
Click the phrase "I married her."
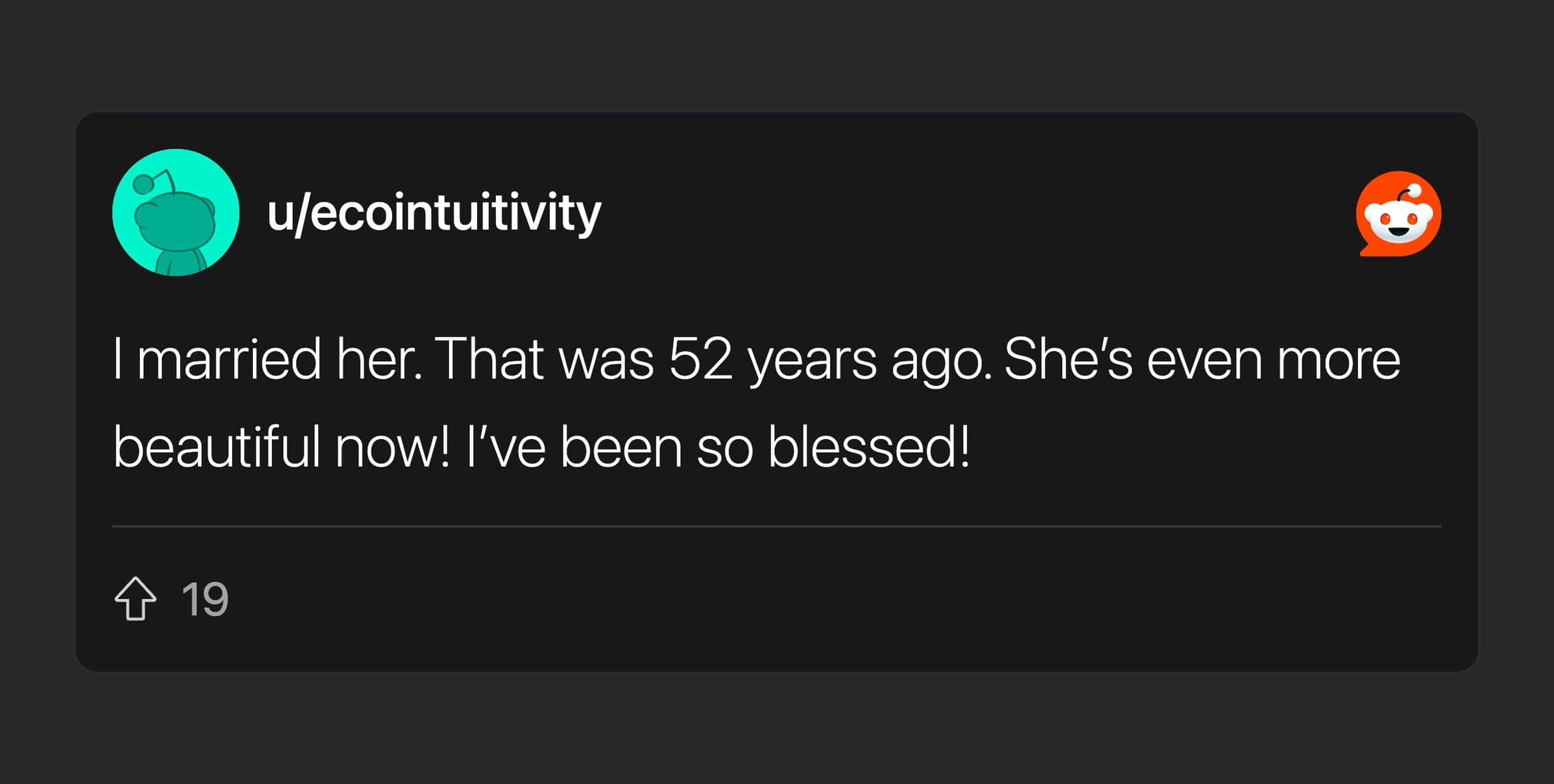point(267,359)
